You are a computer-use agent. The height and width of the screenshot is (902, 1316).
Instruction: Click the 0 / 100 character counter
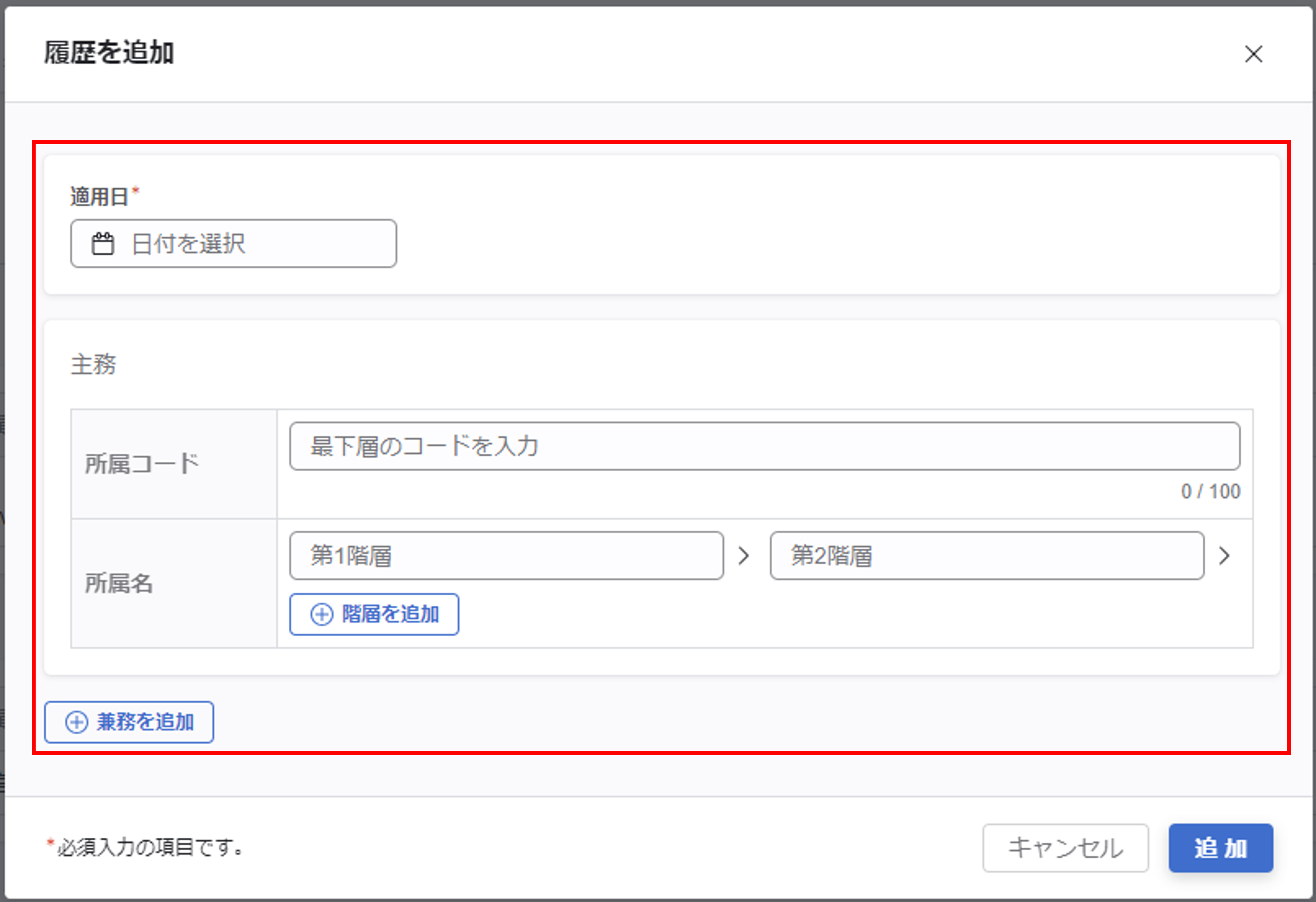[1210, 492]
